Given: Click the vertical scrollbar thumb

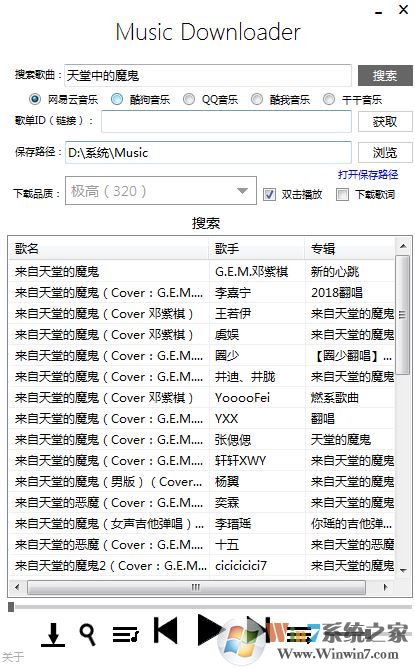Looking at the screenshot, I should click(x=403, y=315).
